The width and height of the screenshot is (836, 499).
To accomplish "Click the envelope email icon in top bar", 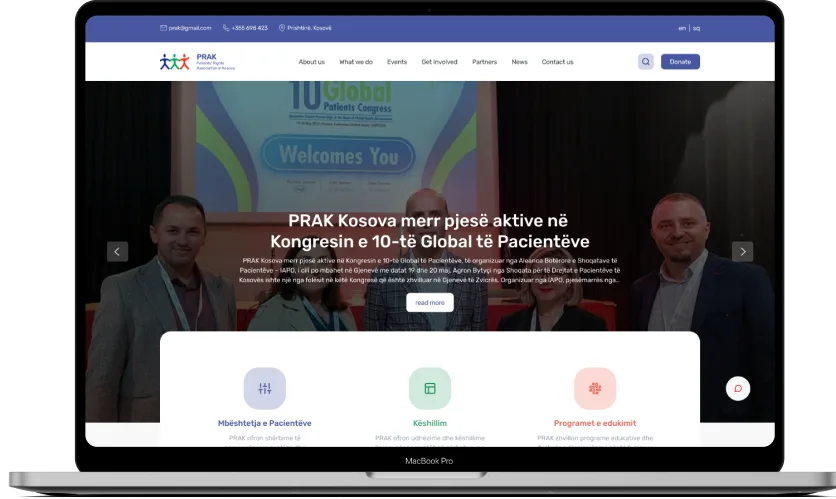I will (163, 28).
